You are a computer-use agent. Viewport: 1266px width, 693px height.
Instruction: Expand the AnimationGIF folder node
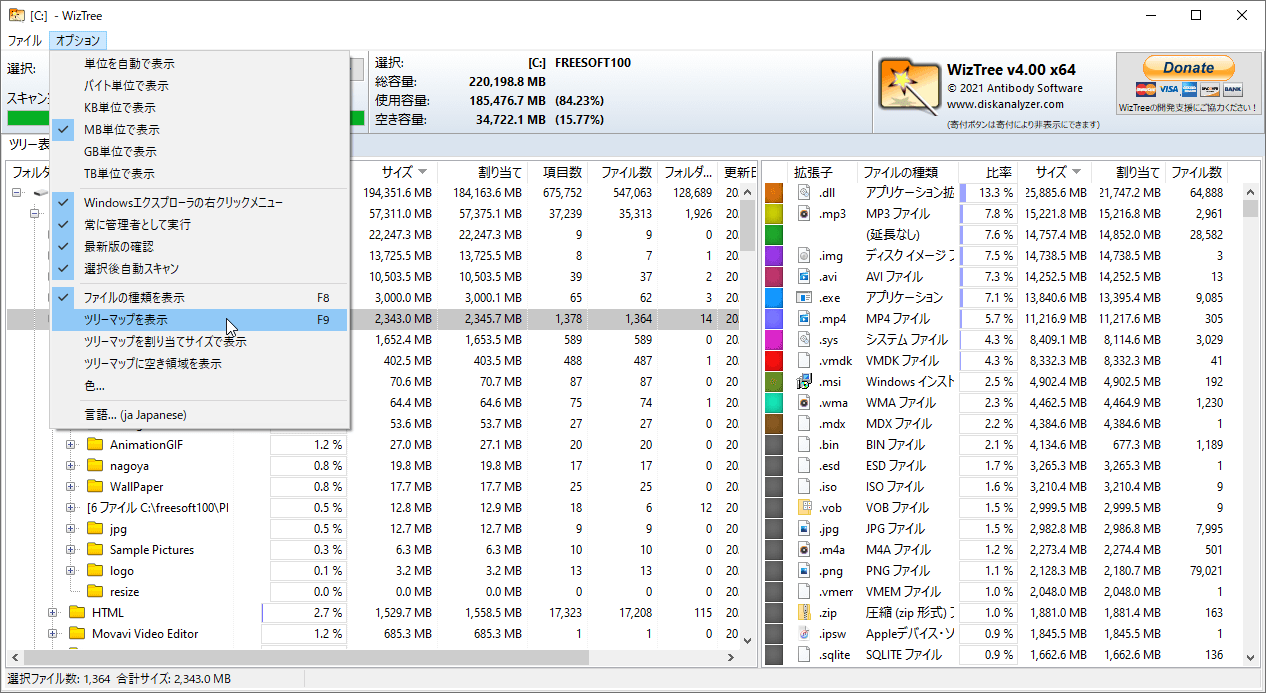click(71, 444)
